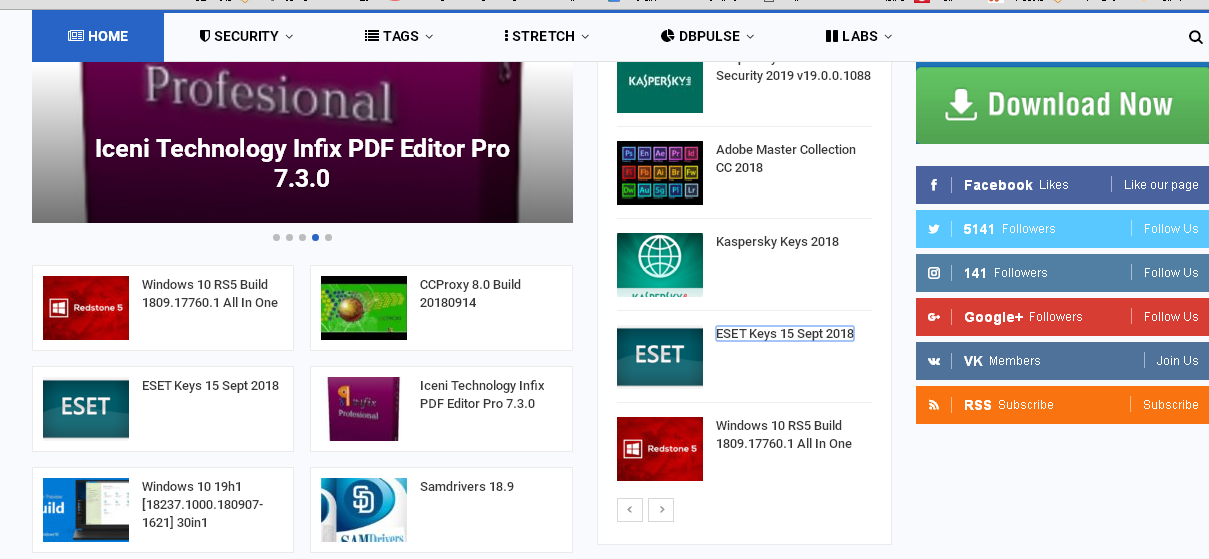The height and width of the screenshot is (559, 1209).
Task: Click Like our page on Facebook bar
Action: click(1161, 185)
